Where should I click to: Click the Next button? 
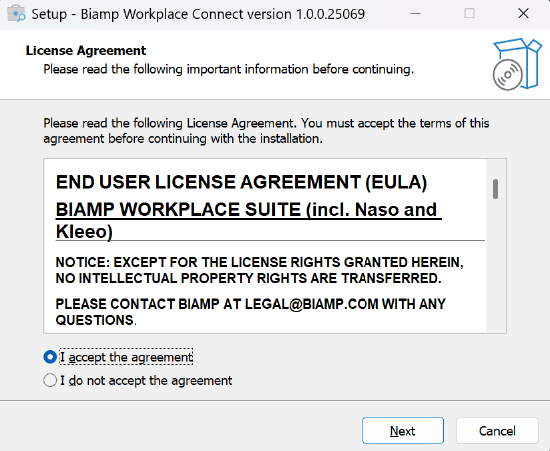coord(403,430)
